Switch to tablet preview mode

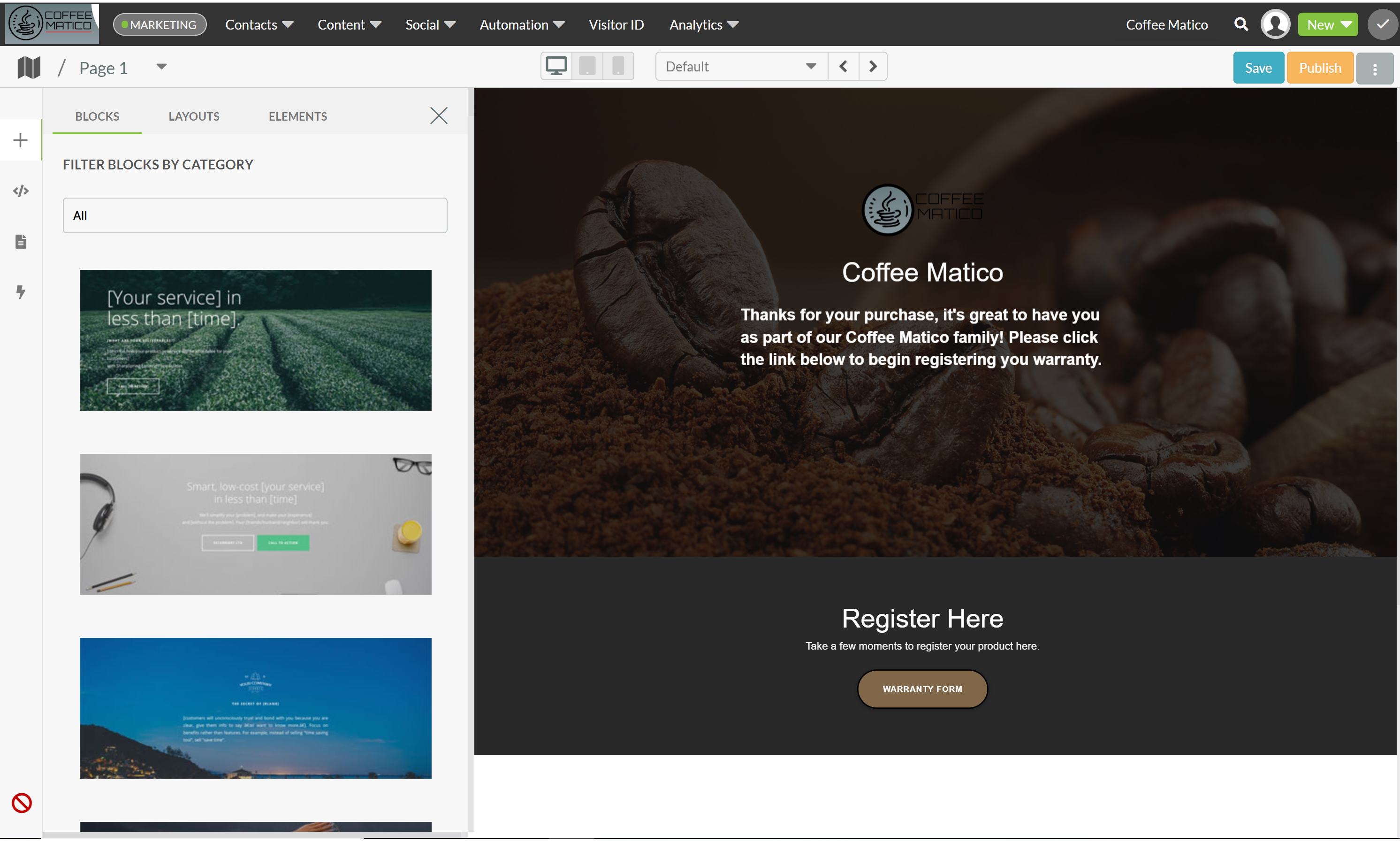pyautogui.click(x=587, y=67)
